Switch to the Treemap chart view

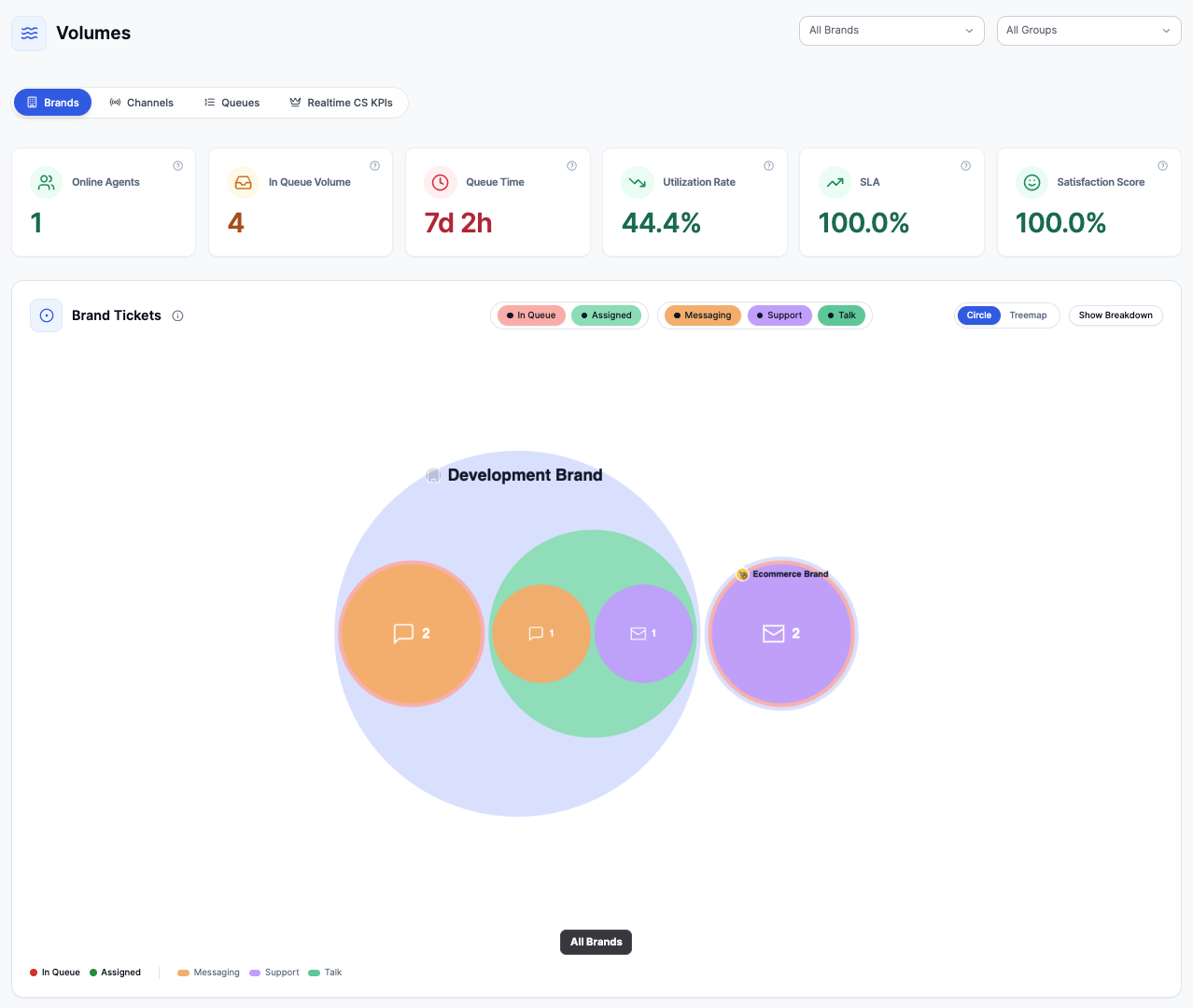pyautogui.click(x=1028, y=315)
